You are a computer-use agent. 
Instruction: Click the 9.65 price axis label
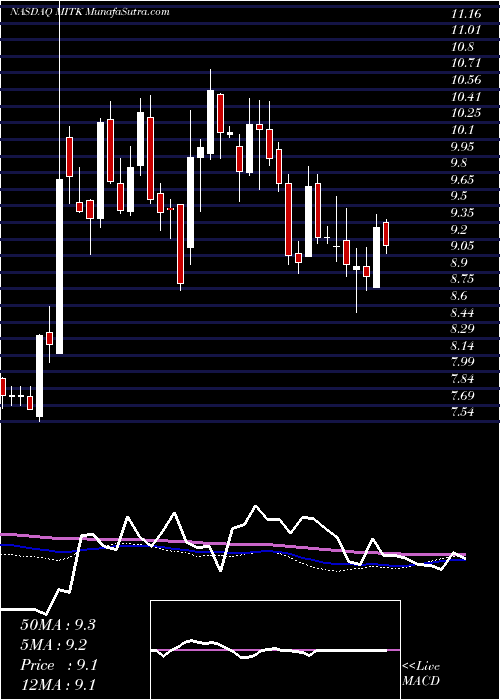tap(464, 180)
